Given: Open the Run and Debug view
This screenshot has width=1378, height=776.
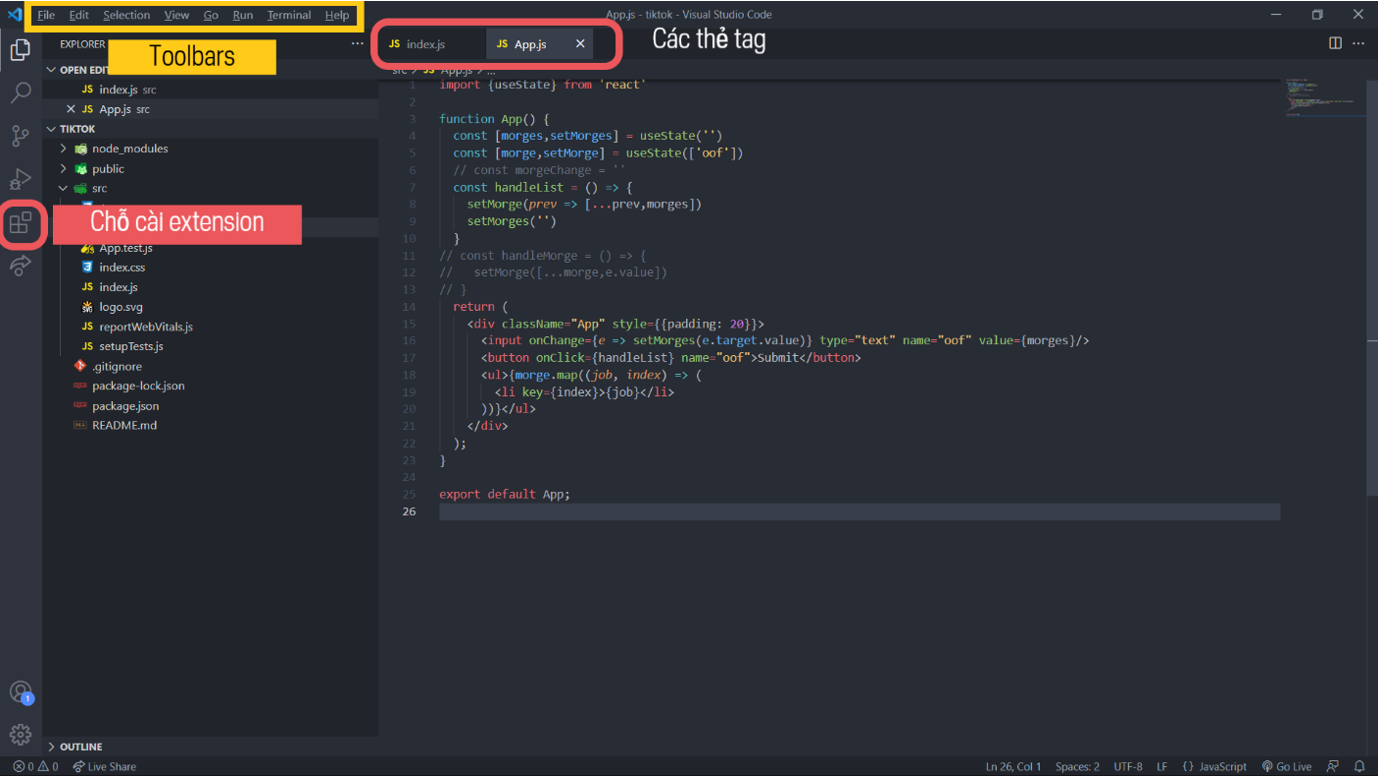Looking at the screenshot, I should (20, 179).
